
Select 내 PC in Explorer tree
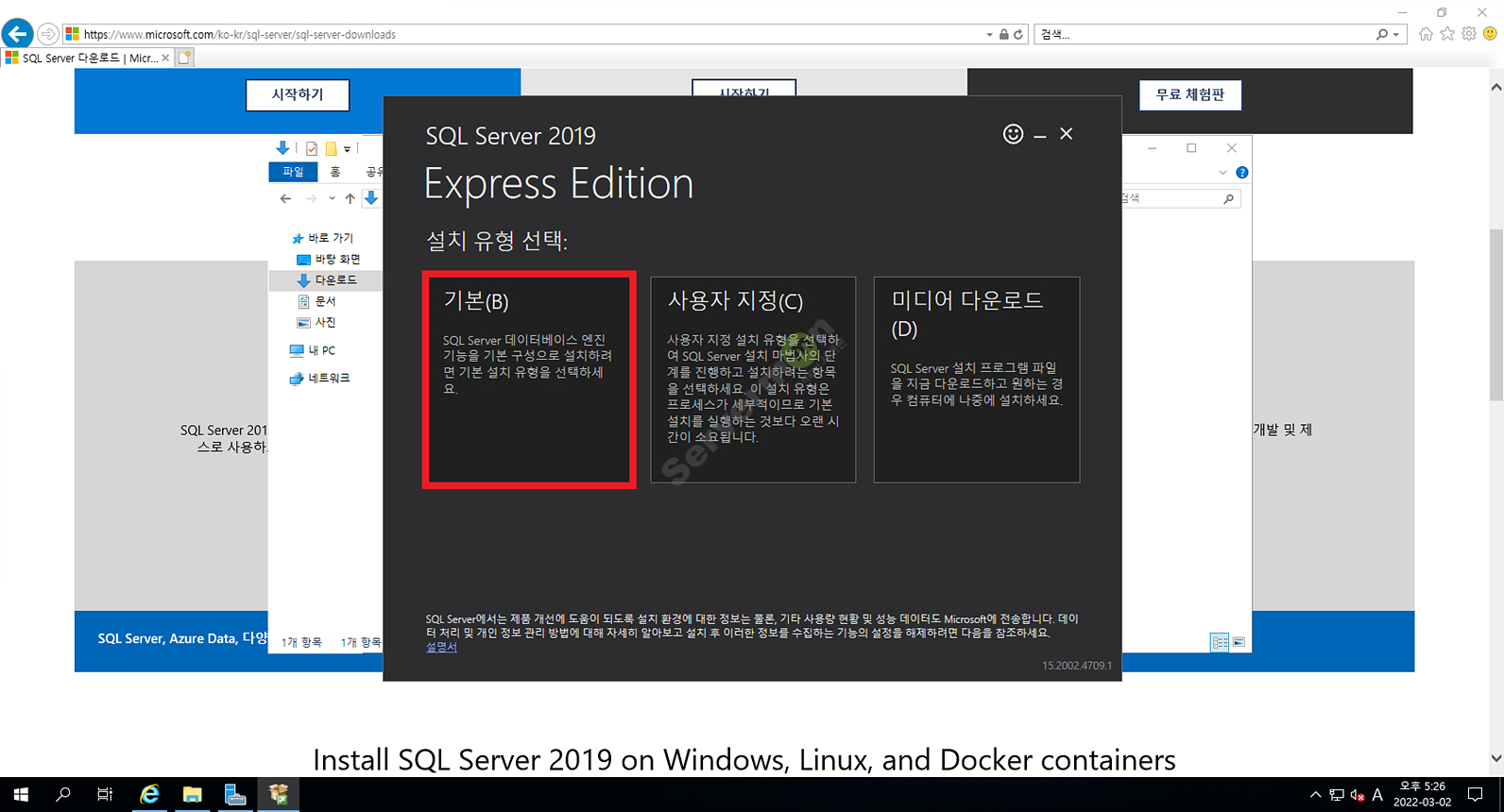point(313,350)
